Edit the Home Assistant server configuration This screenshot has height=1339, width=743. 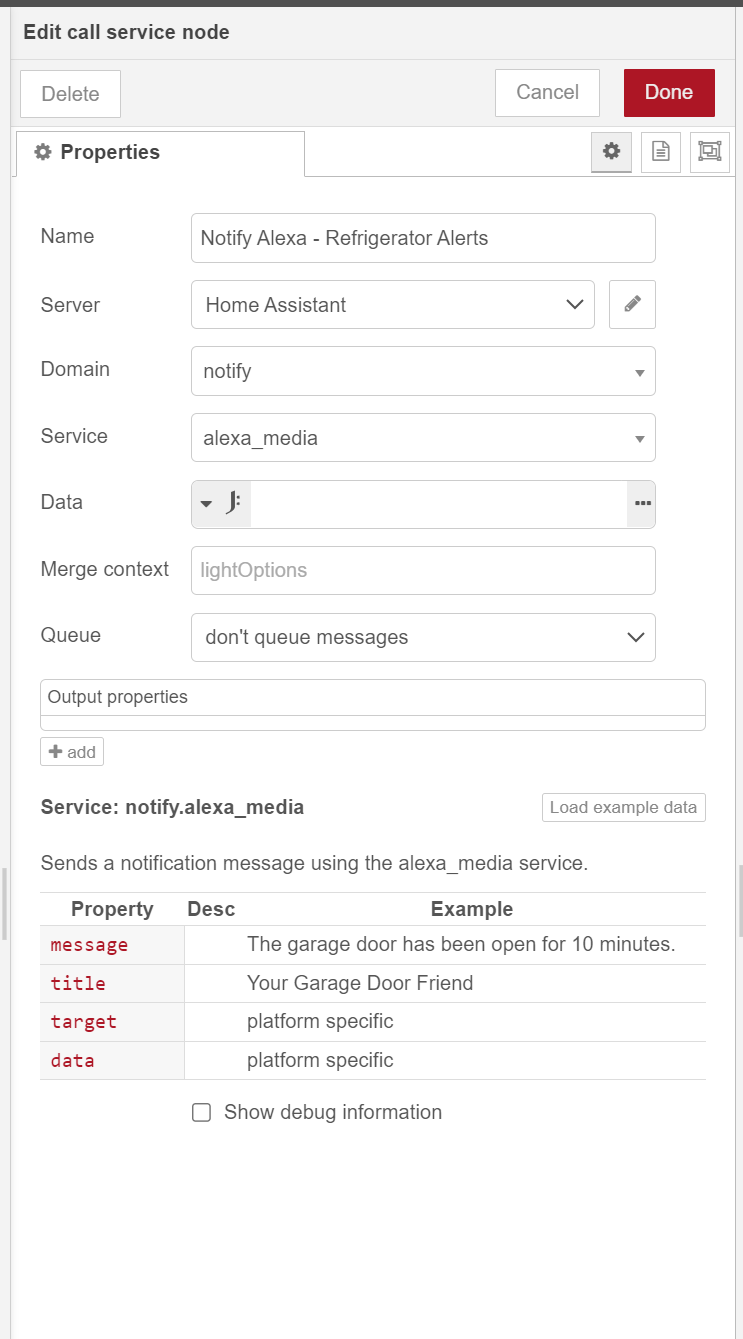[632, 304]
